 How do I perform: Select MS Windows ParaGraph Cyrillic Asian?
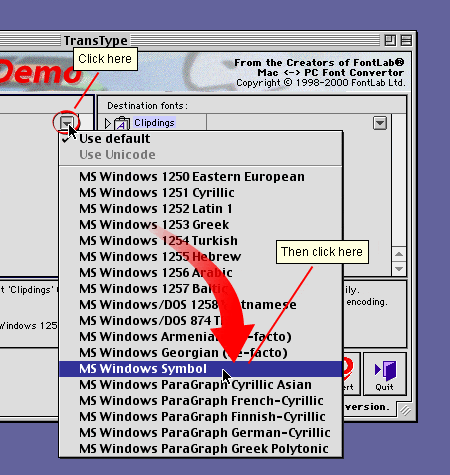(201, 385)
